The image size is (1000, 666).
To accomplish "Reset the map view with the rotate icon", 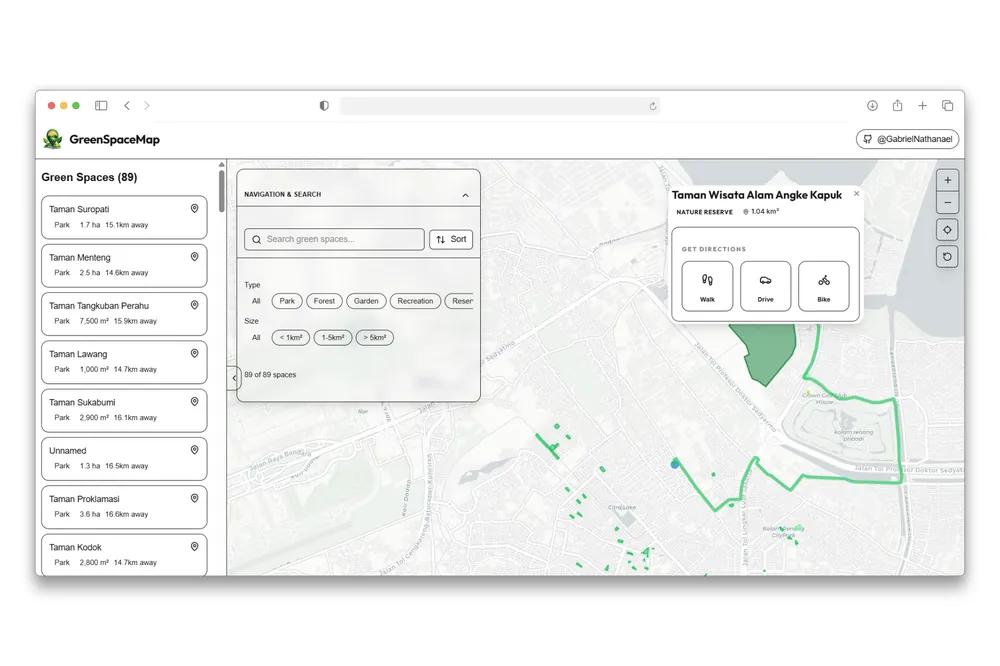I will pos(947,257).
